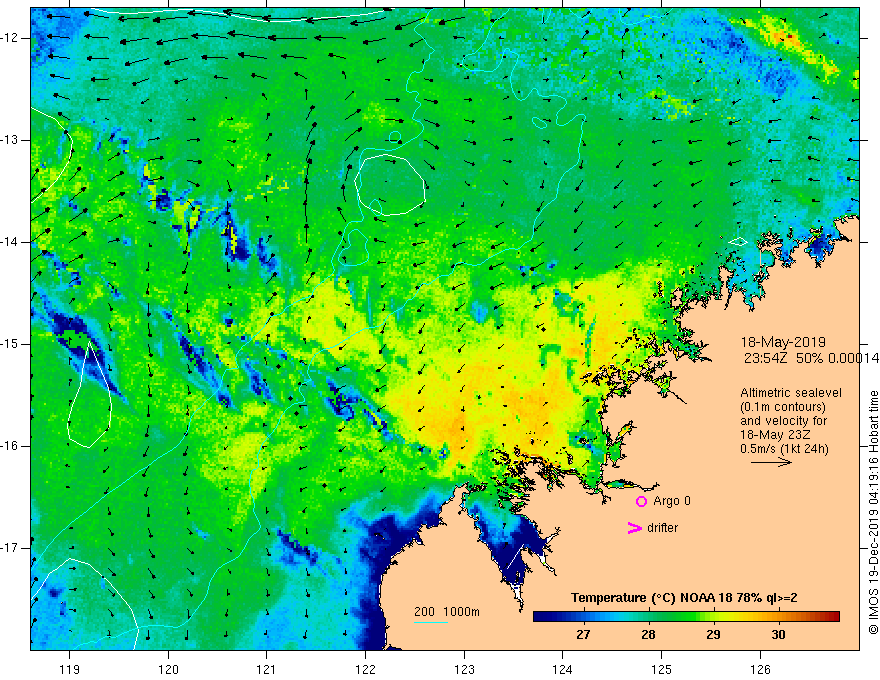Click the '0.5m/s (1kt 24h)' label
The width and height of the screenshot is (880, 680).
click(x=784, y=449)
